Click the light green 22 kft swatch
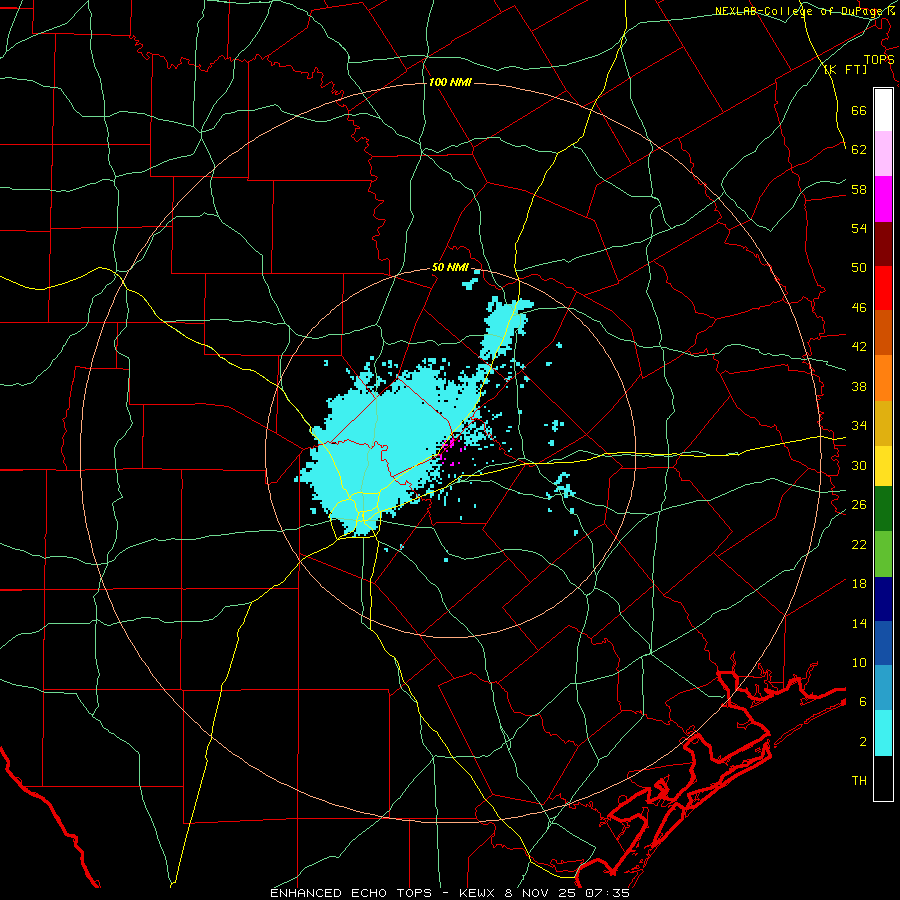 pyautogui.click(x=883, y=554)
